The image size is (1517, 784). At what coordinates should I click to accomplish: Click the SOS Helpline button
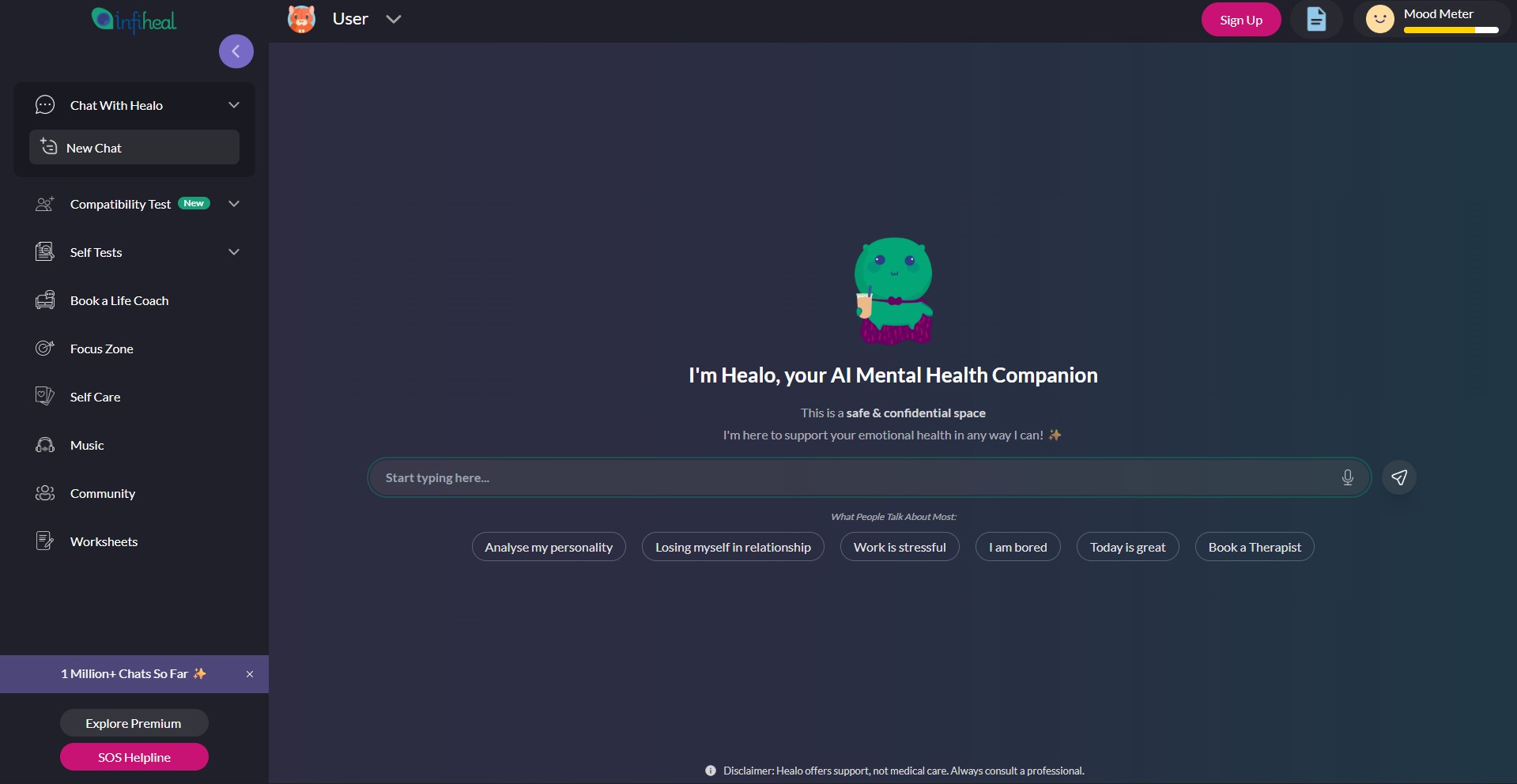[134, 757]
